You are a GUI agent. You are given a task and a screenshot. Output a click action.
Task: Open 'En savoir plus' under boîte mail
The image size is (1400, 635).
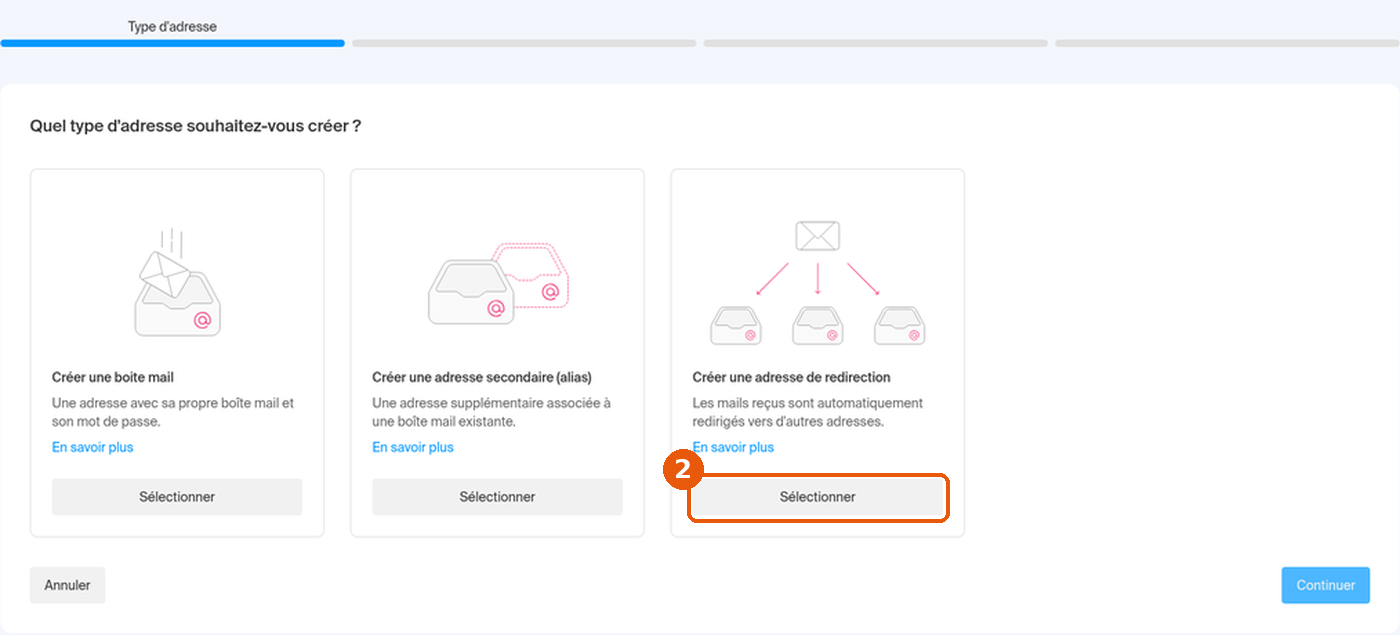[x=92, y=447]
